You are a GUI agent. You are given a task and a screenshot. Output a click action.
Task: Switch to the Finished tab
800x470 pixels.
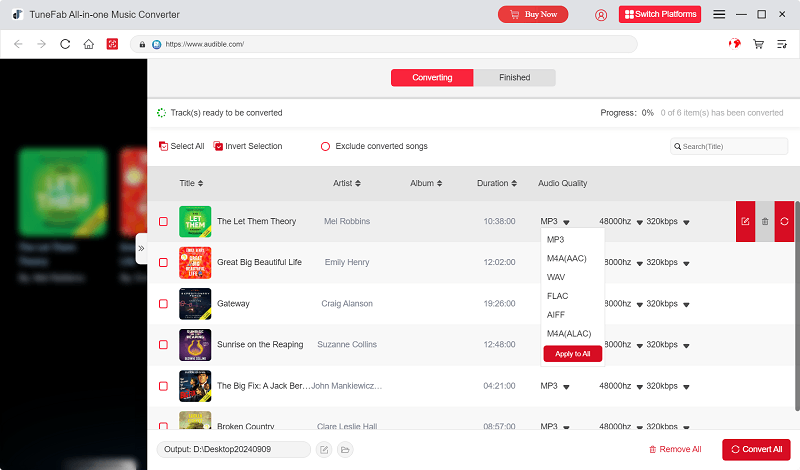(514, 78)
